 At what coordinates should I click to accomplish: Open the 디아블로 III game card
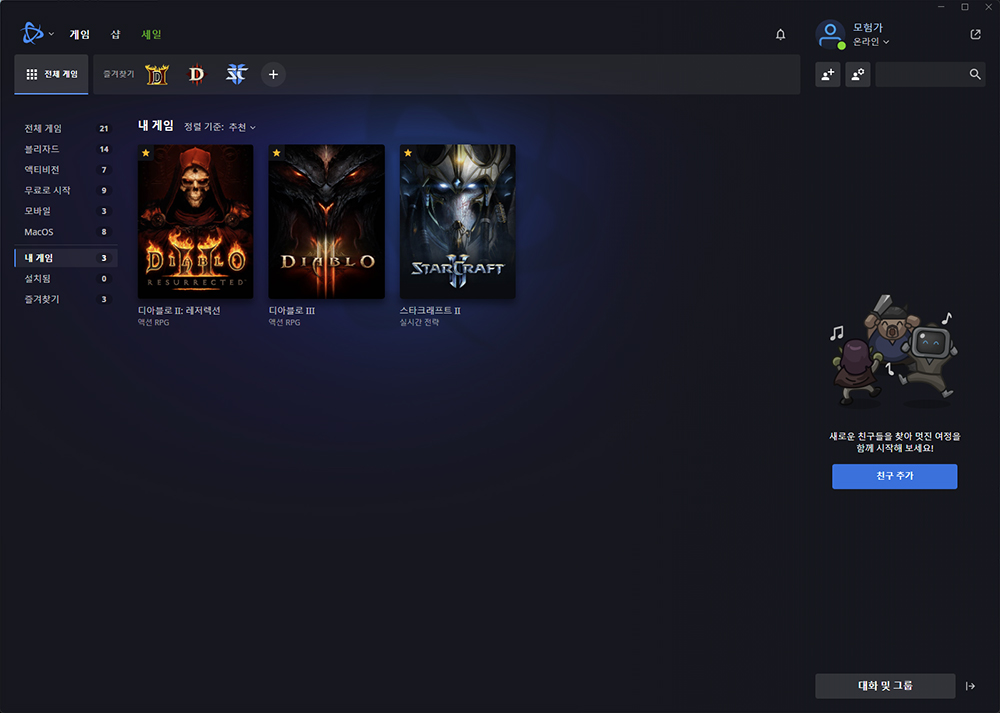coord(327,222)
